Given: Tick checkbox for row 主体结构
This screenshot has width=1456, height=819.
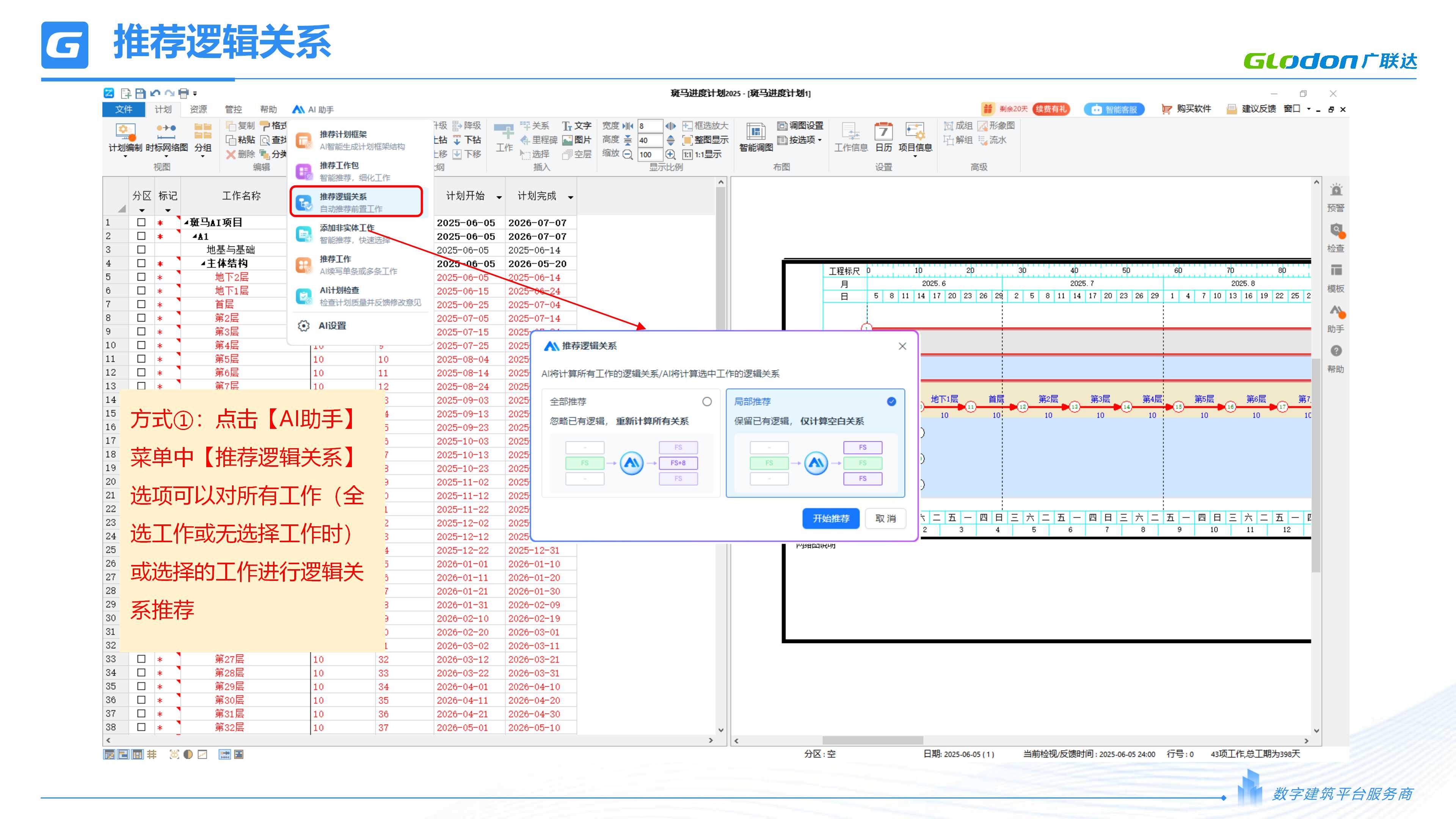Looking at the screenshot, I should click(141, 264).
